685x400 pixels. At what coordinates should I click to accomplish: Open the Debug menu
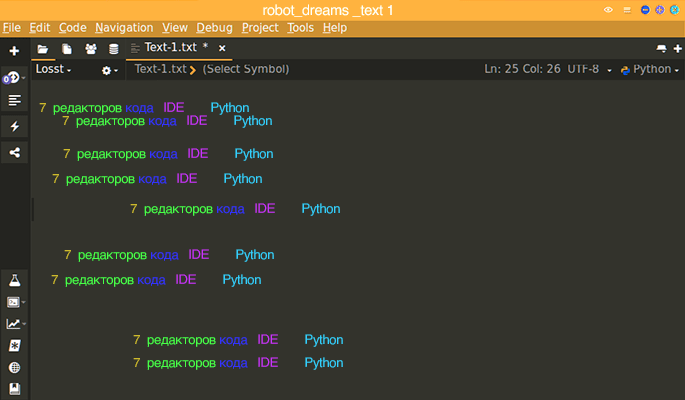click(214, 28)
